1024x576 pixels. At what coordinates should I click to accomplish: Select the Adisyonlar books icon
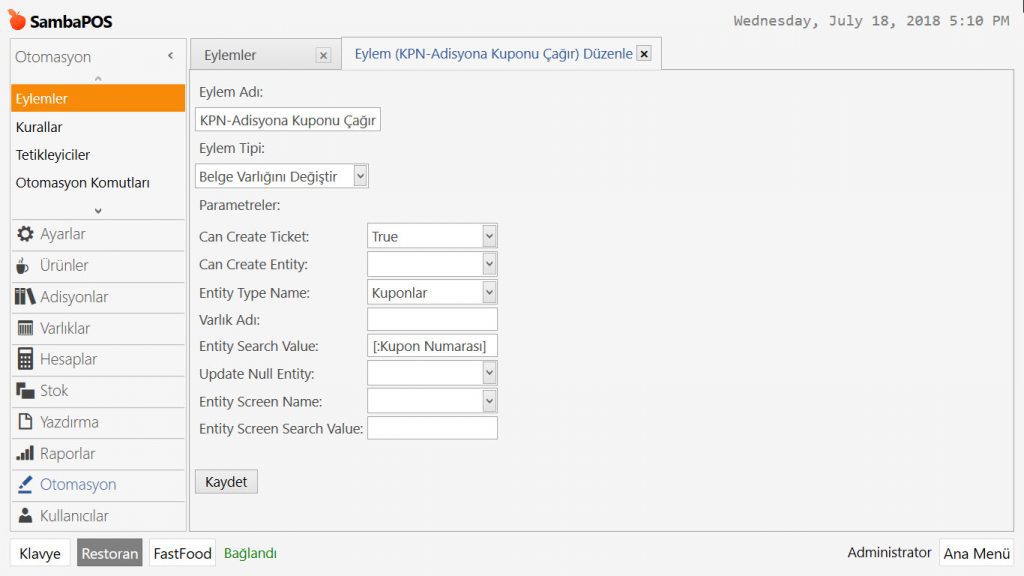(26, 297)
